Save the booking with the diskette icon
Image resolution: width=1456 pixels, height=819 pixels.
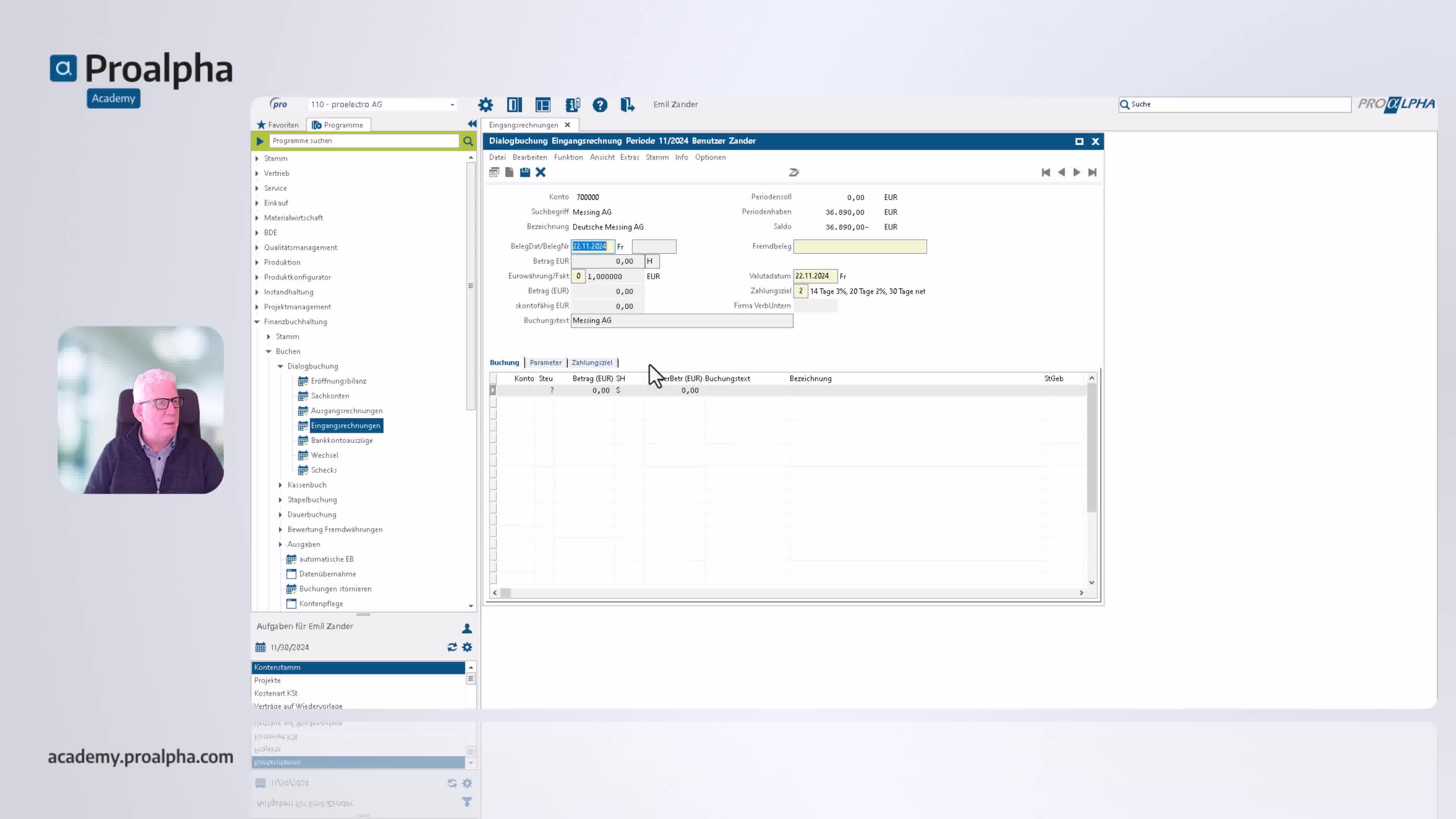coord(525,173)
